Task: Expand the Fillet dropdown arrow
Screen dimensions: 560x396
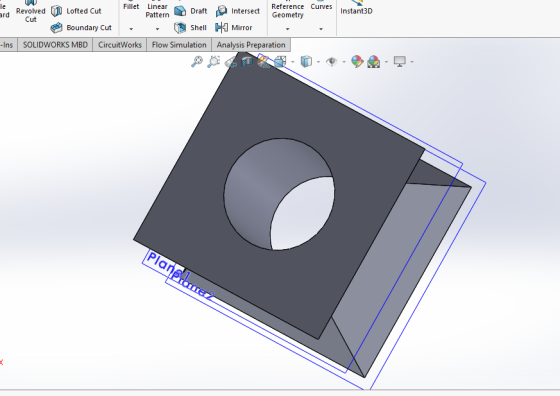Action: [x=131, y=29]
